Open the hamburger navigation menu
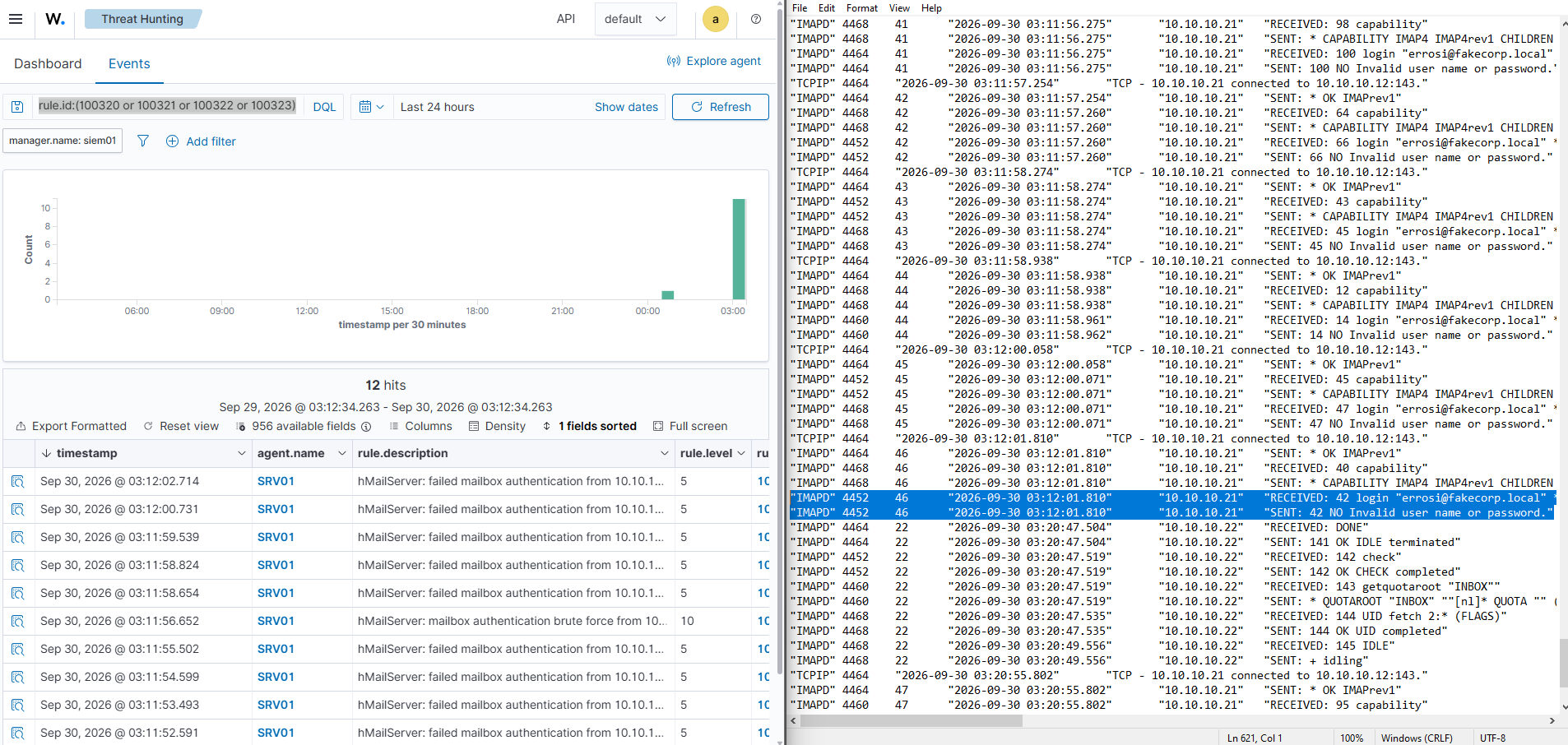1568x745 pixels. coord(15,19)
